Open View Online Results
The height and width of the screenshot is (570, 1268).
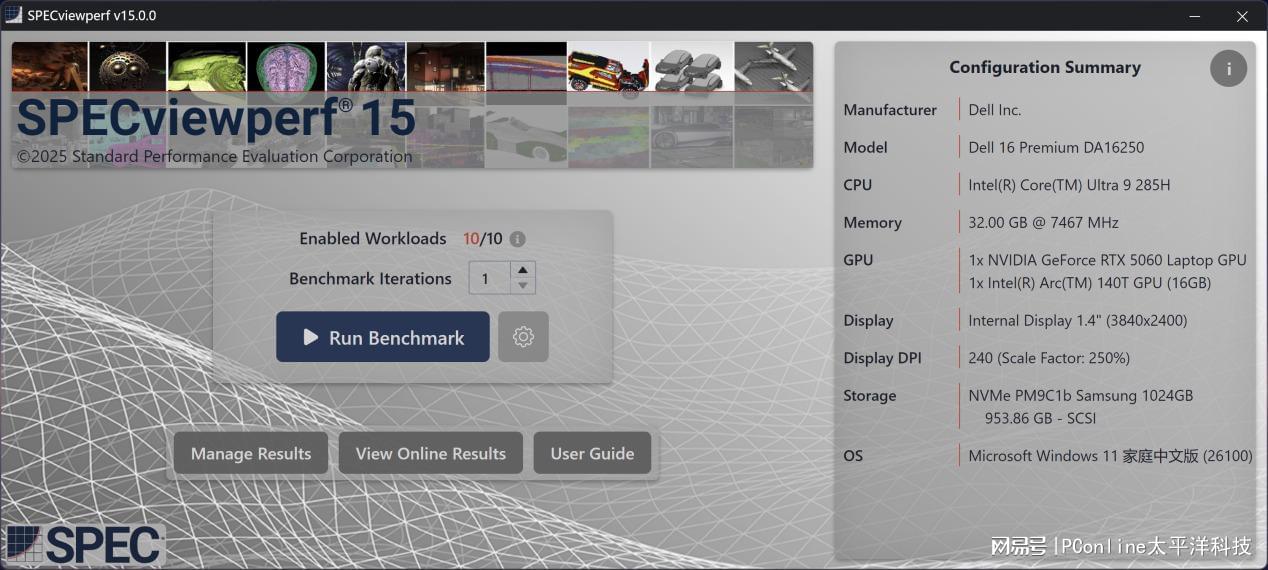[430, 453]
